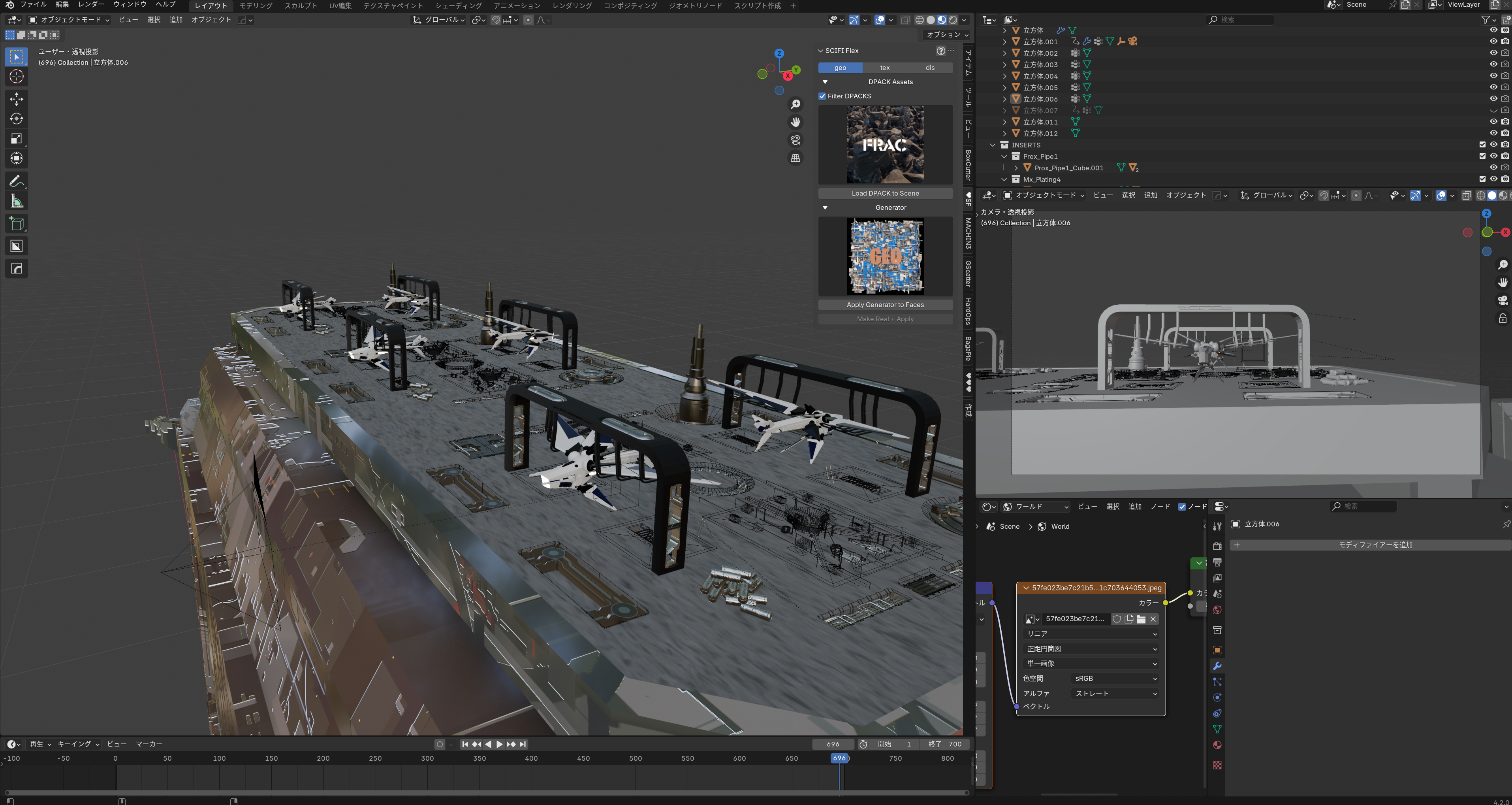Open the Modifier properties wrench tab
Viewport: 1512px width, 805px height.
(1217, 666)
